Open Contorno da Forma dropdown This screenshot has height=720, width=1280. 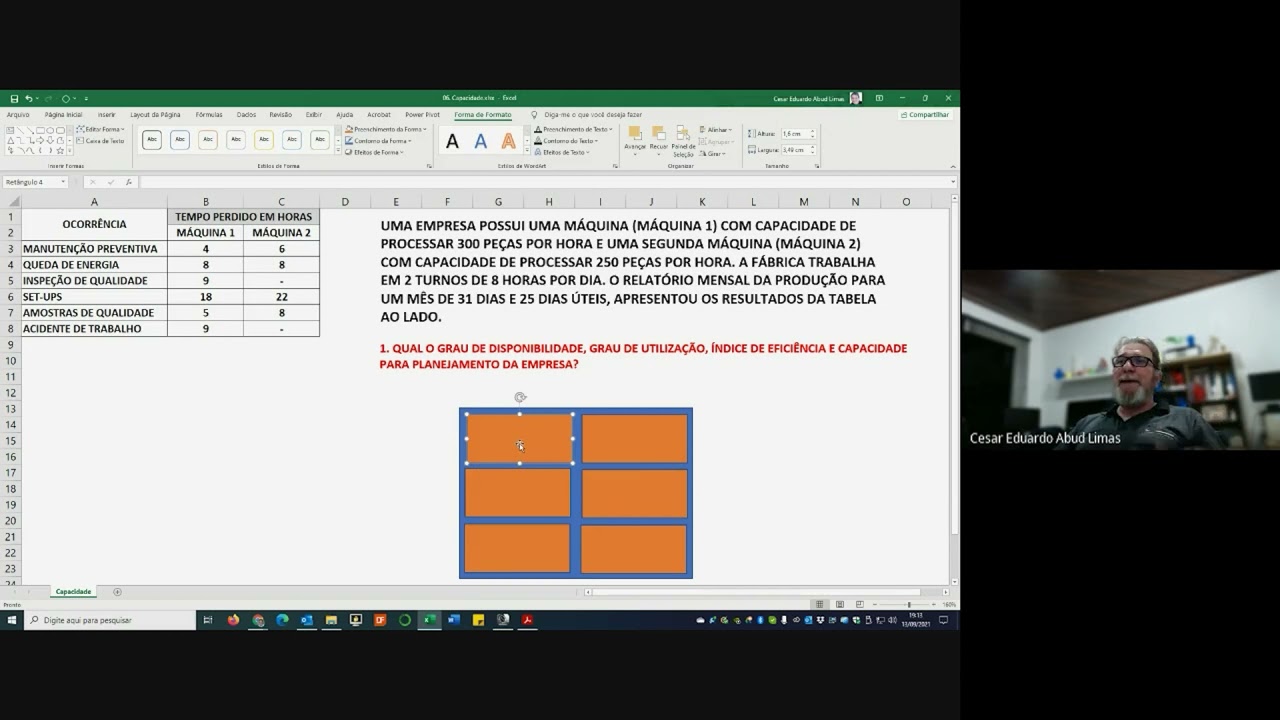pyautogui.click(x=379, y=141)
